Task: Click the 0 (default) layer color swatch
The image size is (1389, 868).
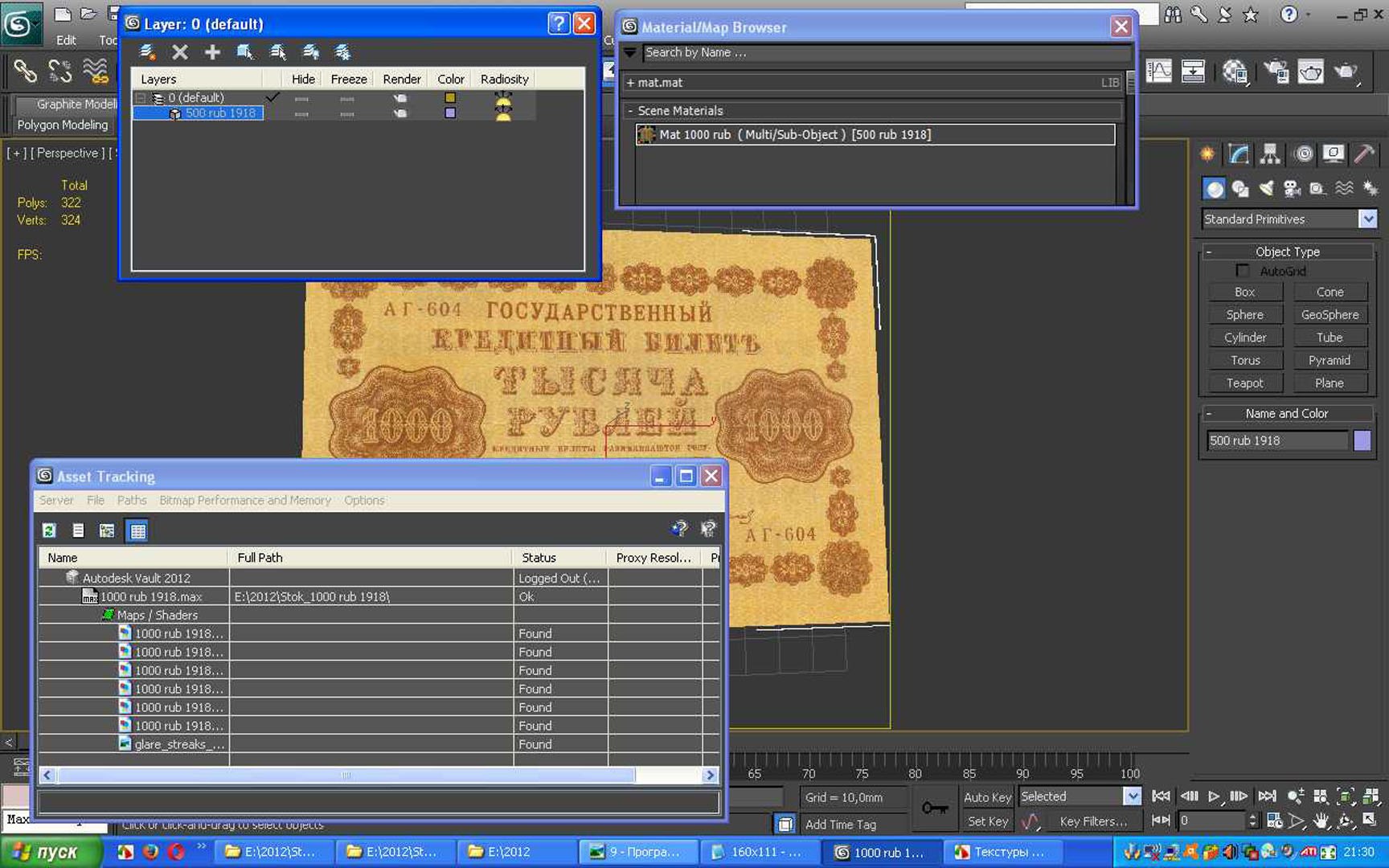Action: point(450,98)
